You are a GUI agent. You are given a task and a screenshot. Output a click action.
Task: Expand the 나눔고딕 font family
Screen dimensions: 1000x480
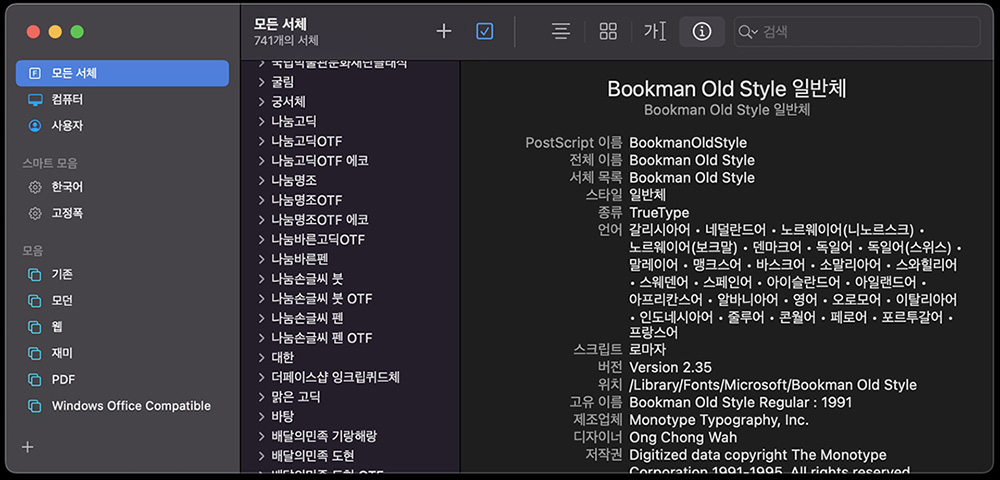click(x=261, y=121)
